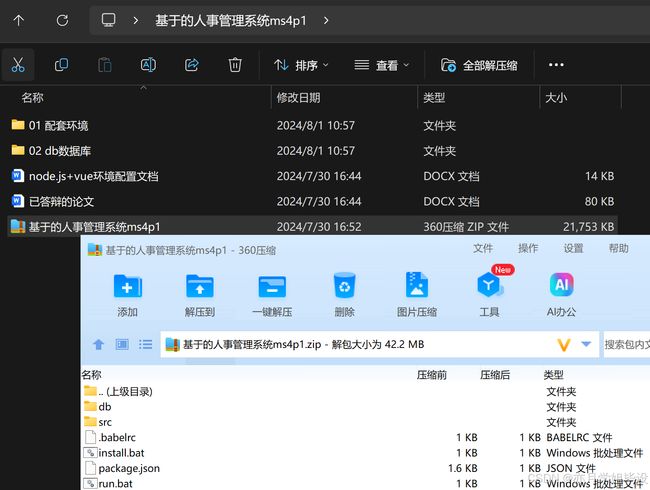Click folder icon of 01 配套环境
This screenshot has height=490, width=650.
(18, 124)
